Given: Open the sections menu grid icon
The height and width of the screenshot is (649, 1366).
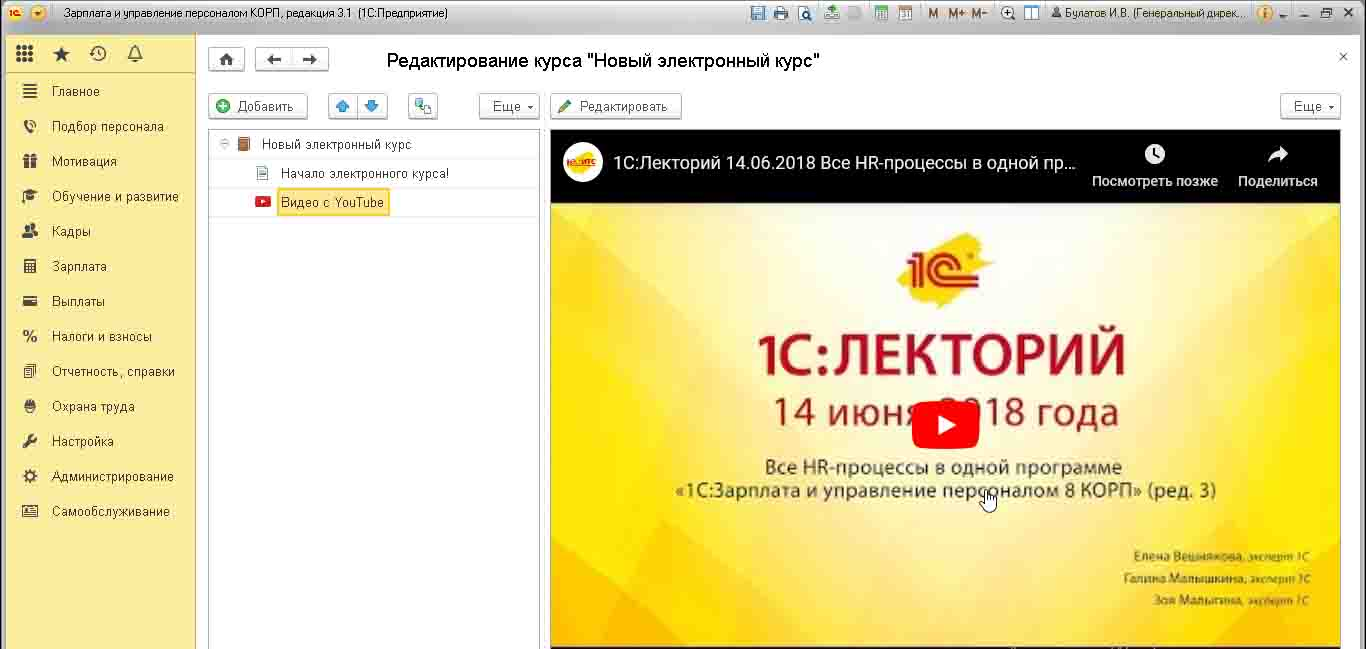Looking at the screenshot, I should pyautogui.click(x=25, y=54).
